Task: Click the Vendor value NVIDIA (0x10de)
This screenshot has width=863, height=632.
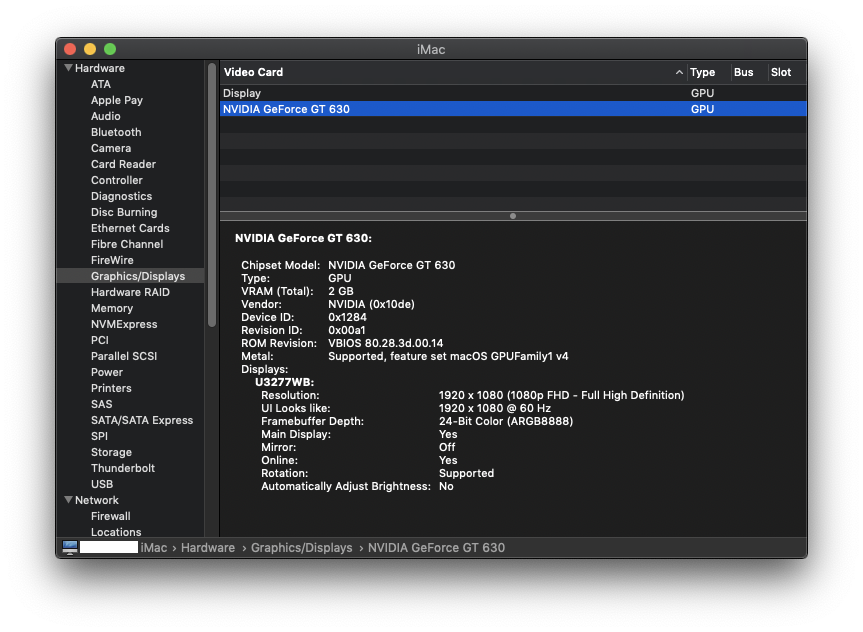Action: pos(372,304)
